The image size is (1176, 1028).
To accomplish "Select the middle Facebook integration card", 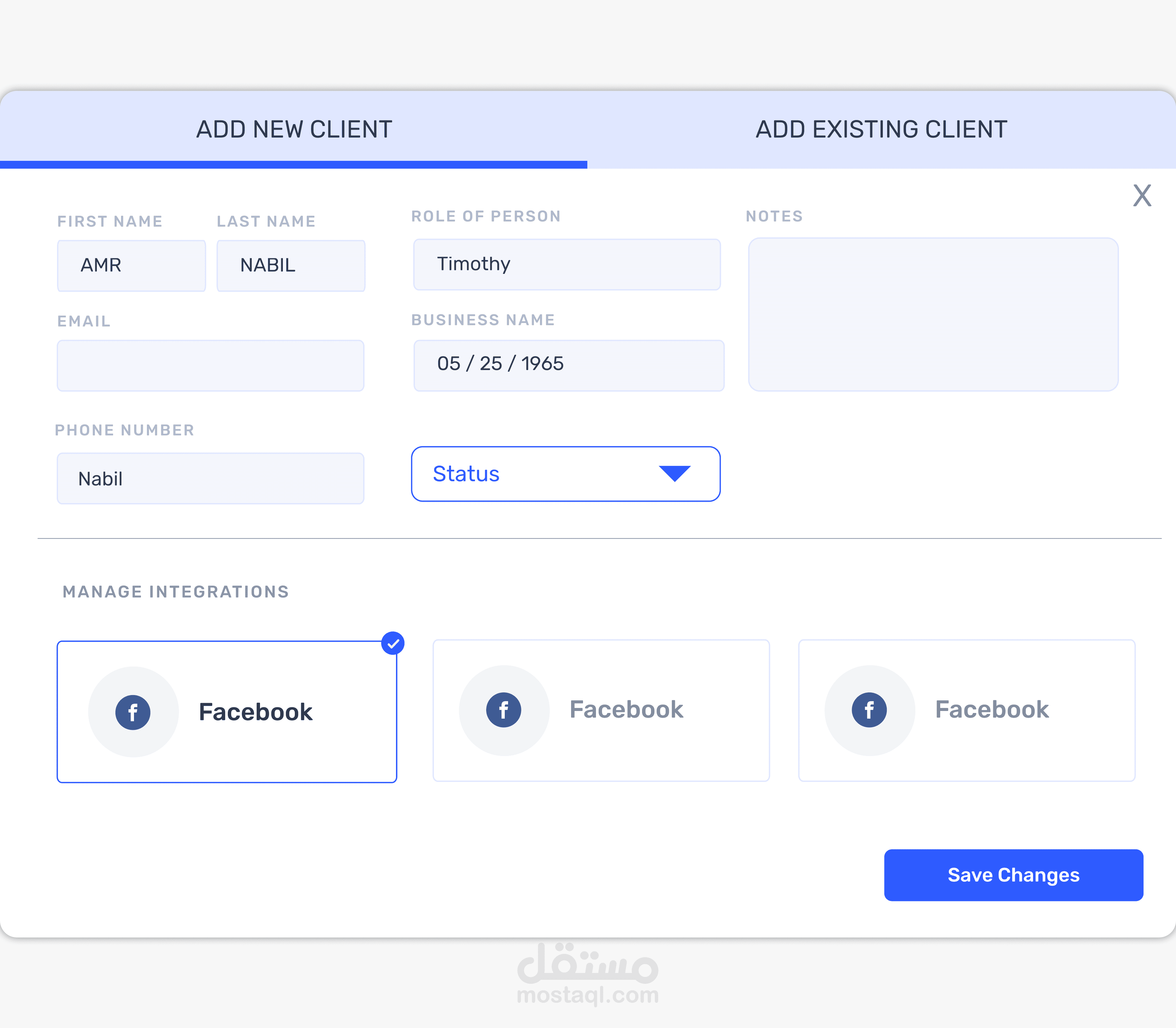I will 601,710.
